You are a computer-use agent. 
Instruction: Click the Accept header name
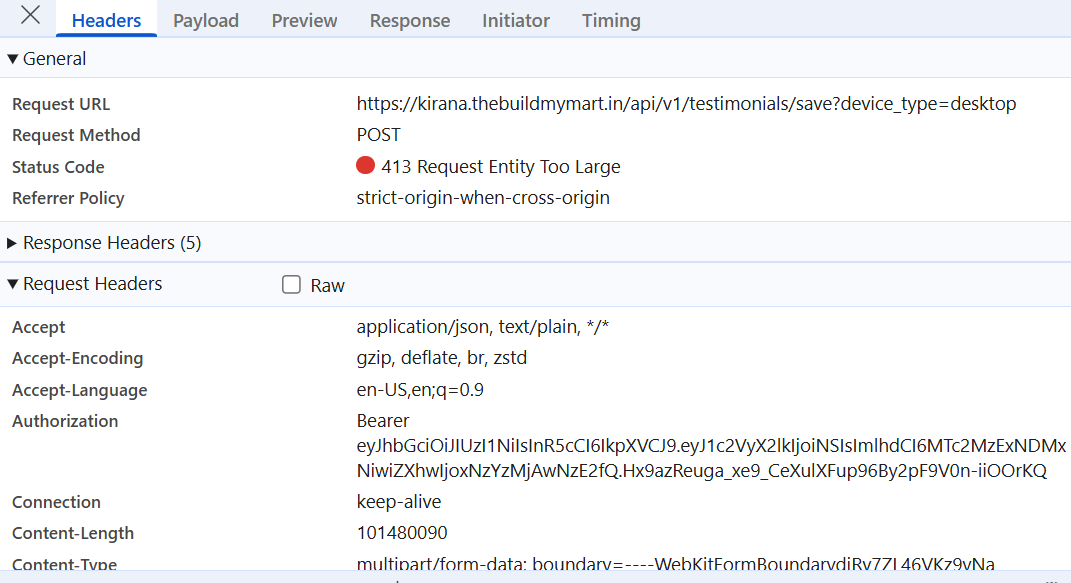(x=38, y=328)
